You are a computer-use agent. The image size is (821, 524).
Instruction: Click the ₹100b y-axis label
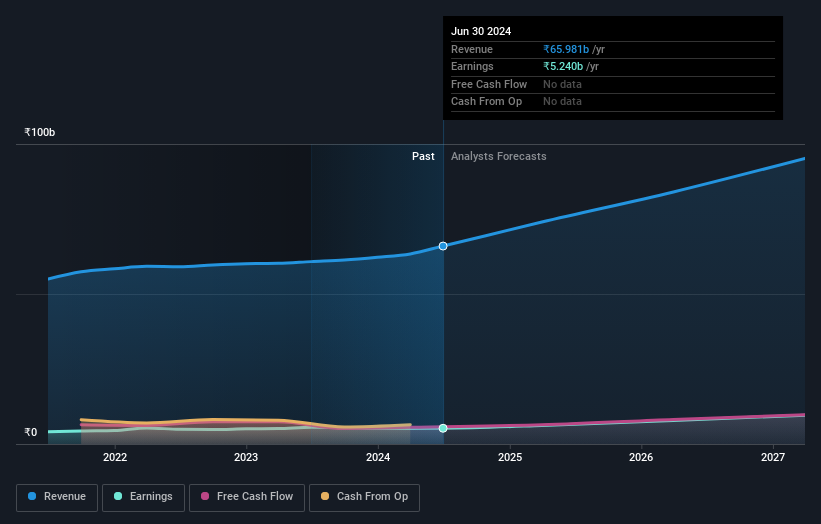(x=39, y=132)
